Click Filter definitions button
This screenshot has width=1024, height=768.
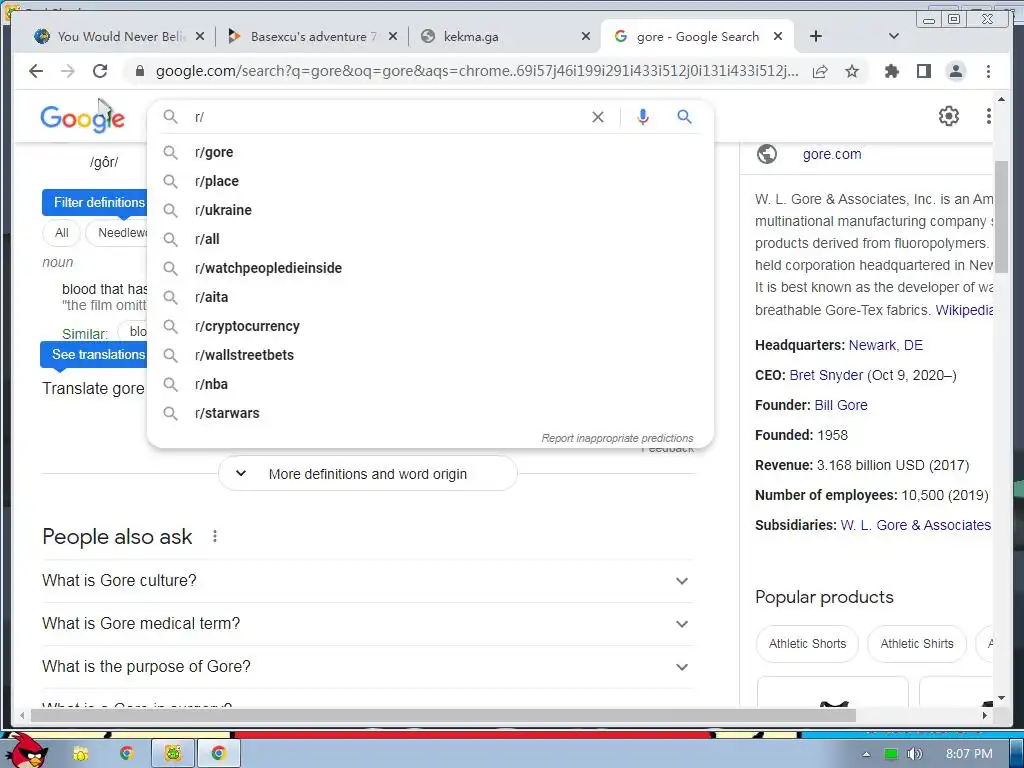95,202
